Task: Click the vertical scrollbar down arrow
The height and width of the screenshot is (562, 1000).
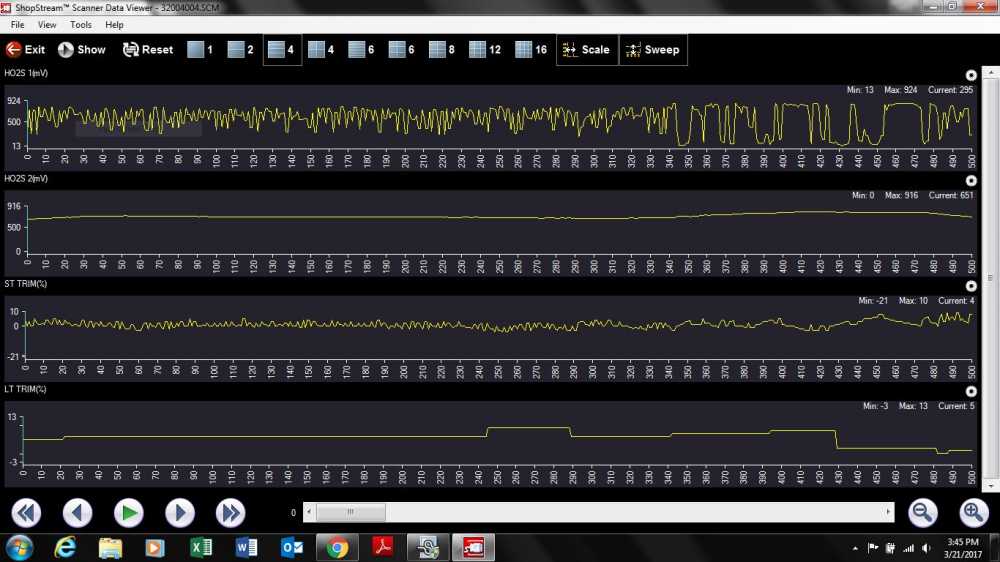Action: [x=990, y=486]
